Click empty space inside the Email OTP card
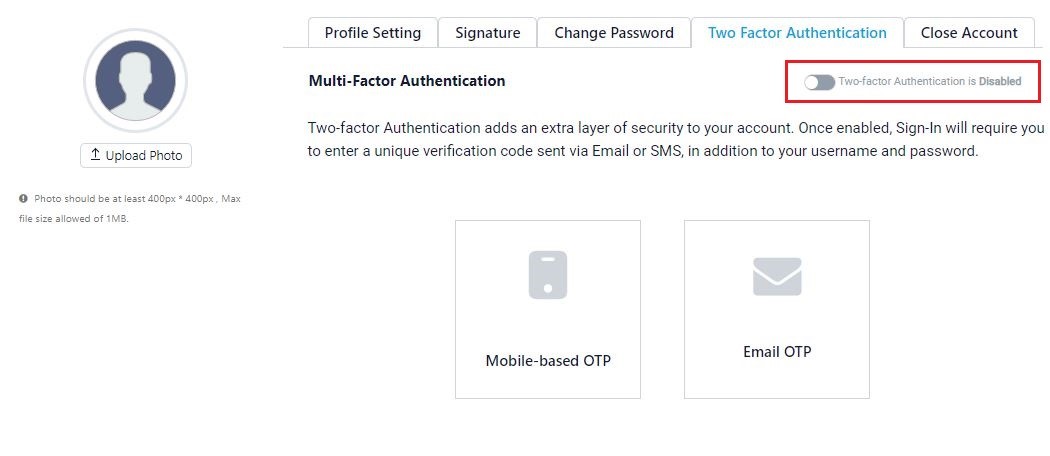This screenshot has width=1050, height=456. [x=777, y=380]
